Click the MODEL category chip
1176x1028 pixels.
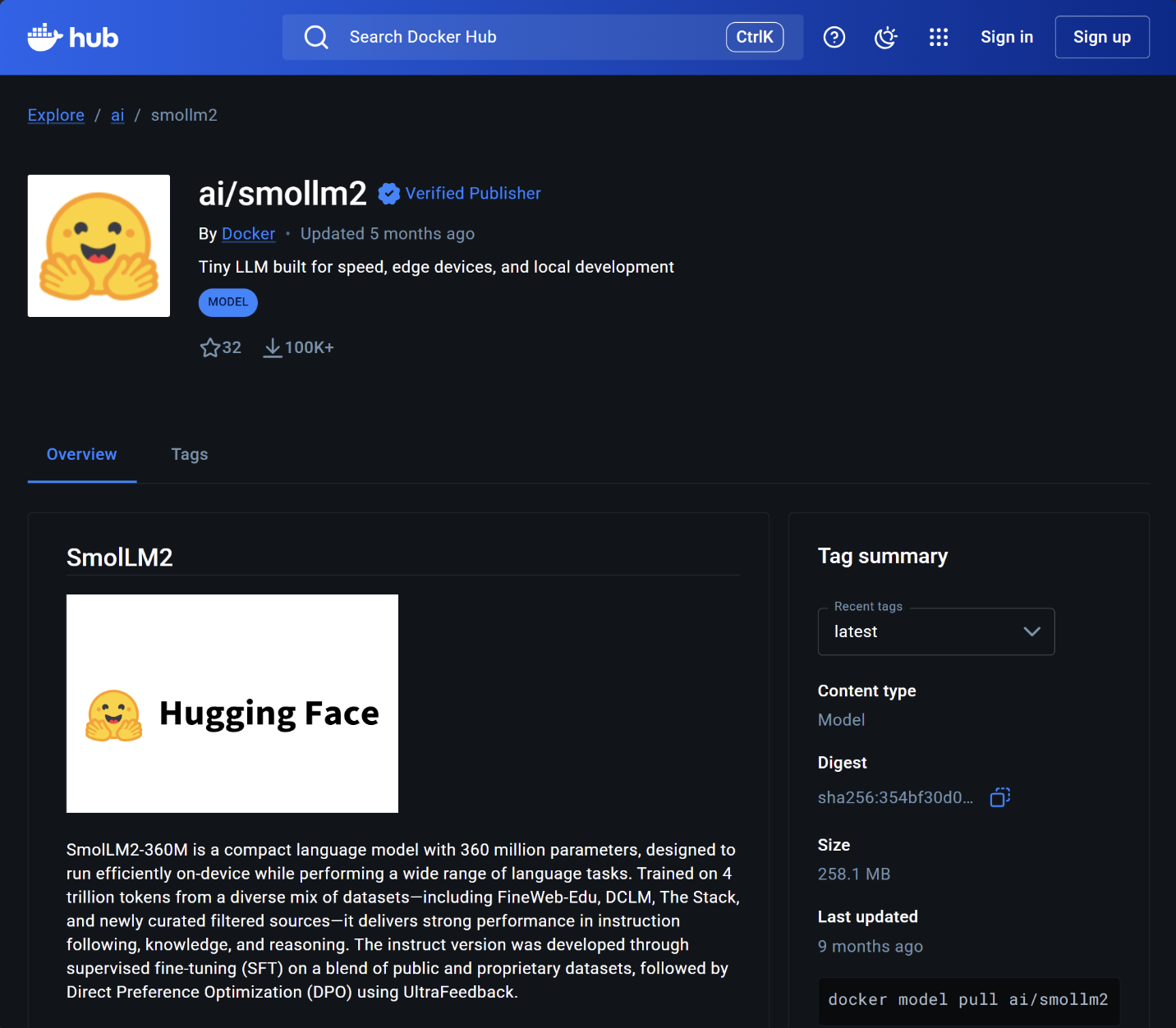[228, 302]
